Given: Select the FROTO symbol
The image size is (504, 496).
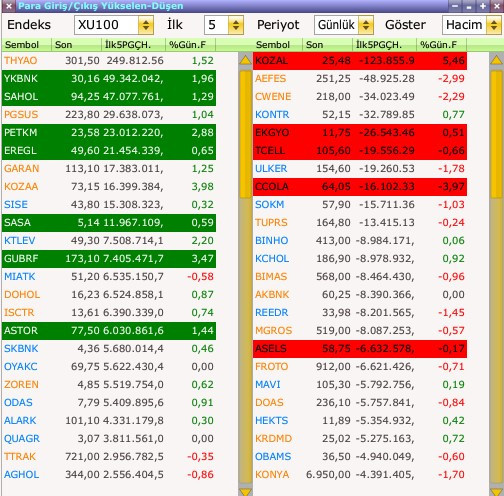Looking at the screenshot, I should pos(271,367).
